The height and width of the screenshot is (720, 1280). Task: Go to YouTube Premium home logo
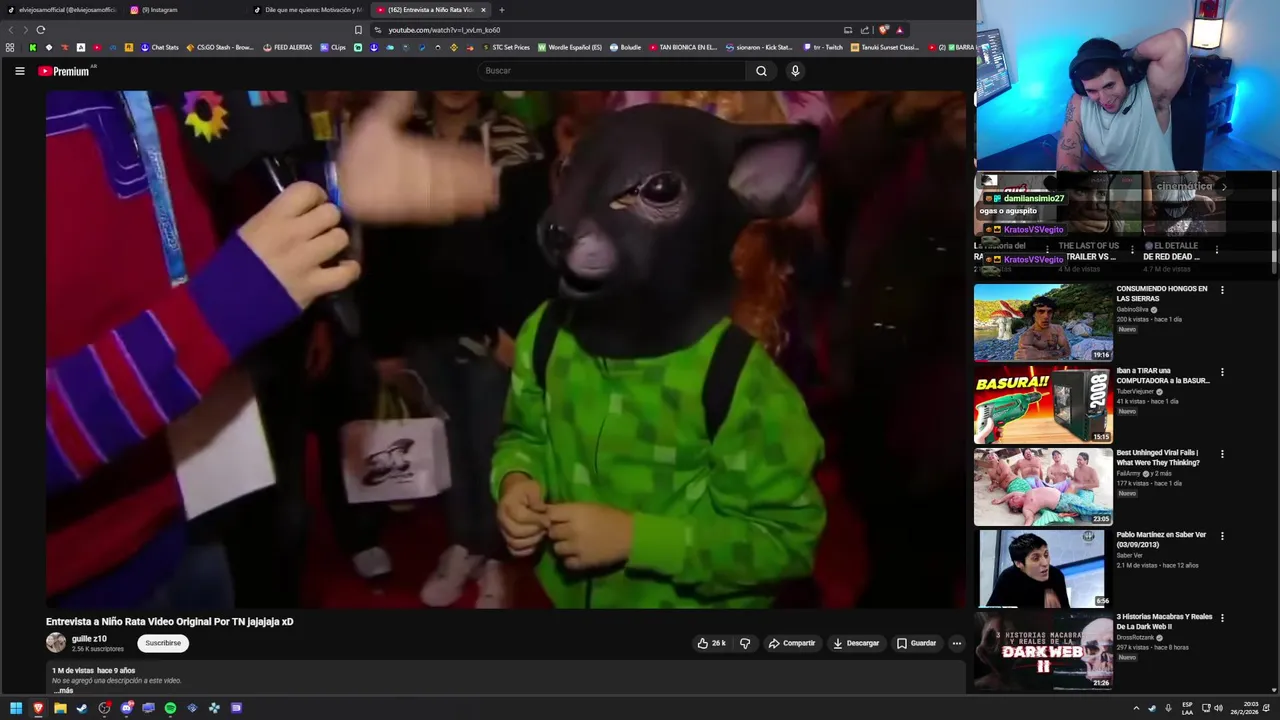click(x=65, y=71)
